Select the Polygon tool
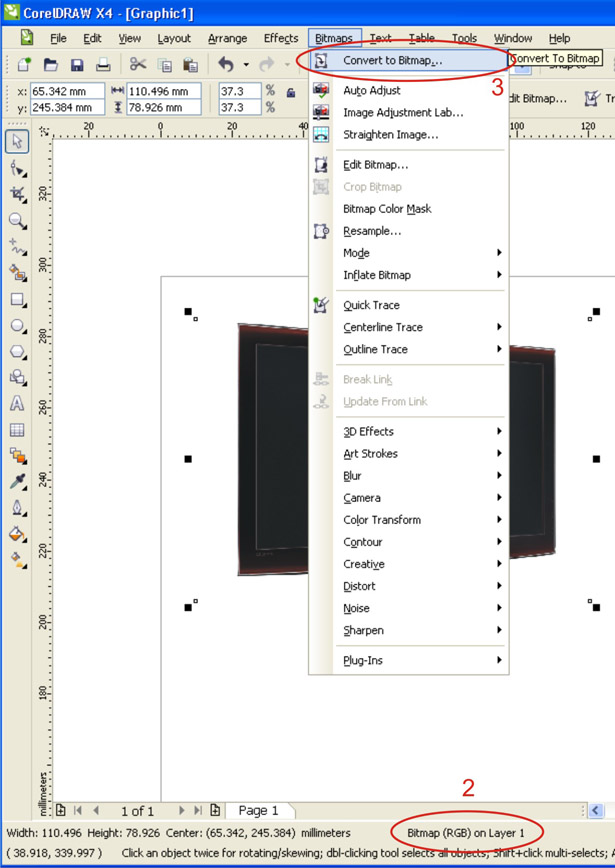The height and width of the screenshot is (868, 615). pos(17,352)
